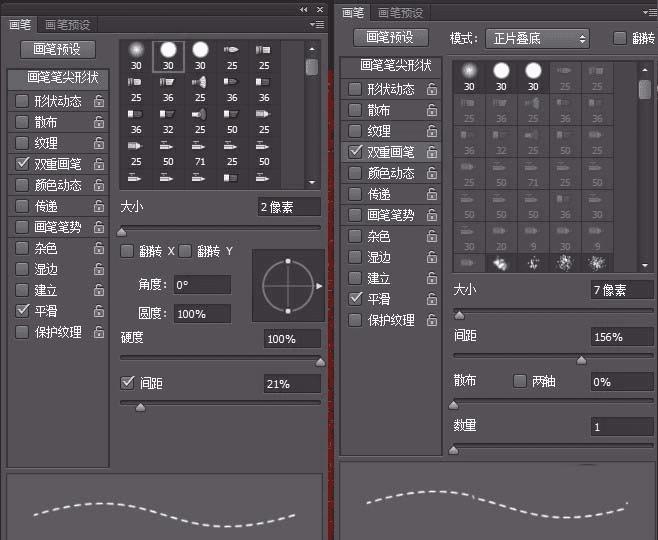Switch to 画笔预设 tab in left panel
The image size is (658, 540).
click(67, 25)
